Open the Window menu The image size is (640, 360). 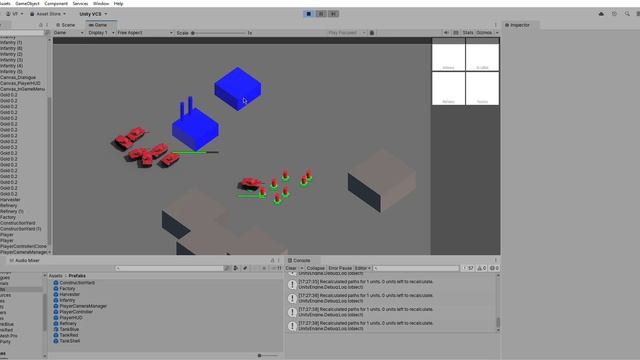(x=101, y=3)
